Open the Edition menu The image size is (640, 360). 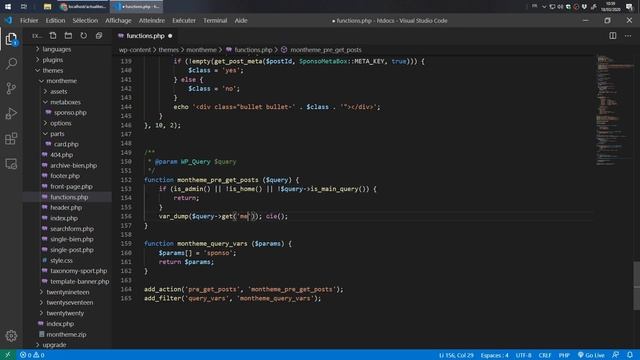click(55, 20)
